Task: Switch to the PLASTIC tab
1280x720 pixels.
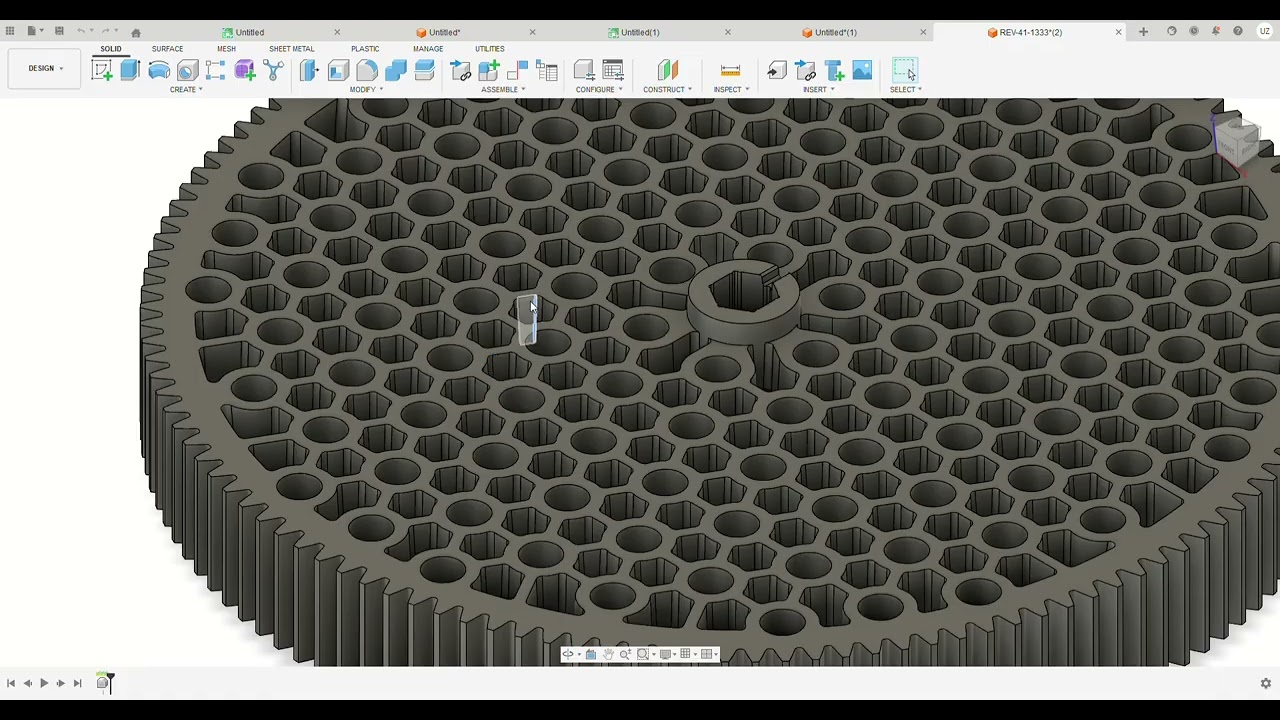Action: click(365, 49)
